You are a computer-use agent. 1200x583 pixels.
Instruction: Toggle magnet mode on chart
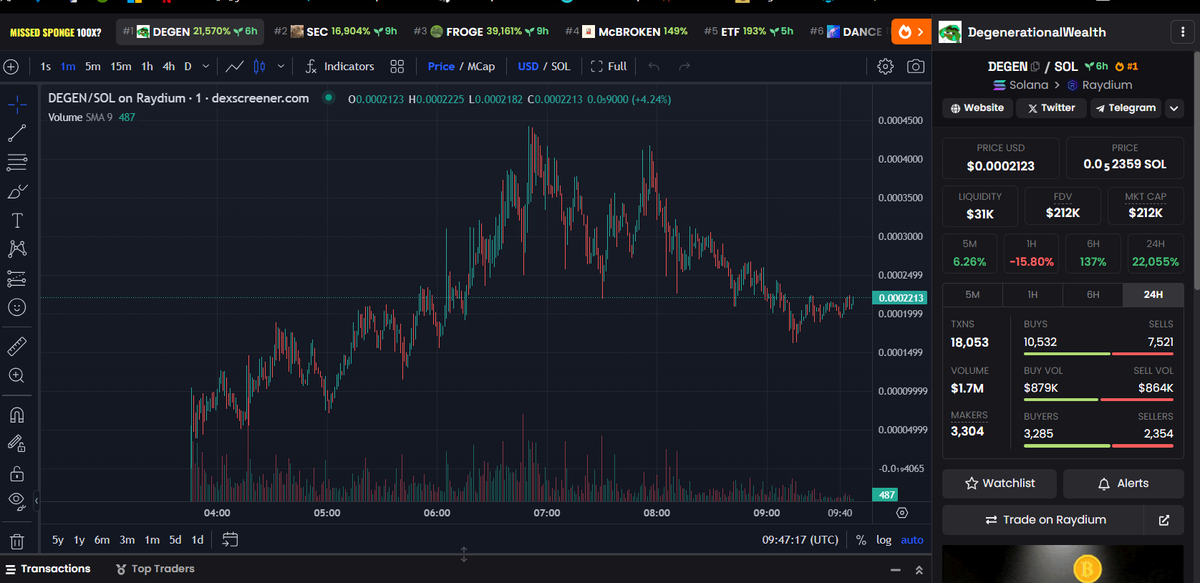click(17, 414)
